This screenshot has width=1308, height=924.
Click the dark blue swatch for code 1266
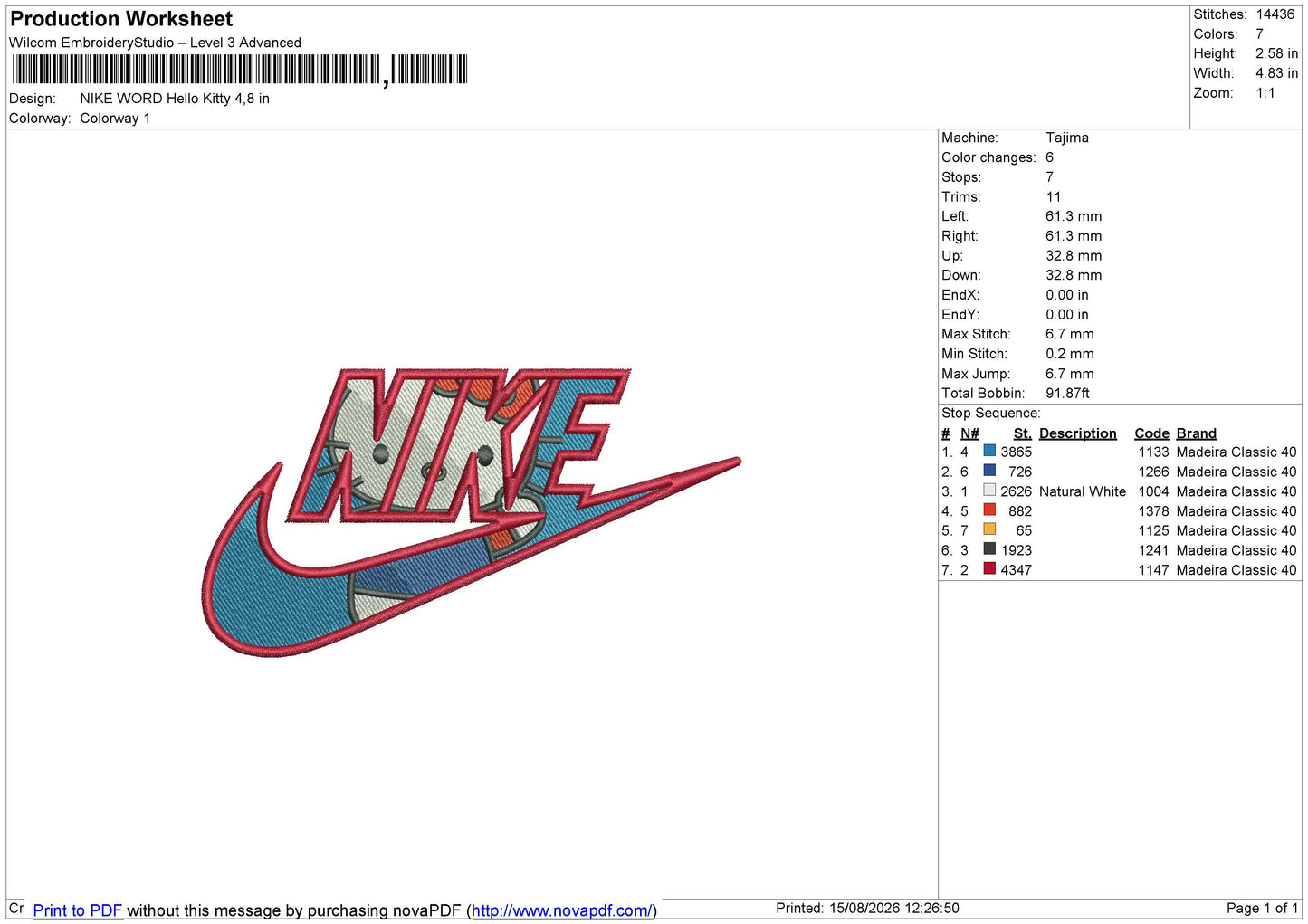click(989, 471)
